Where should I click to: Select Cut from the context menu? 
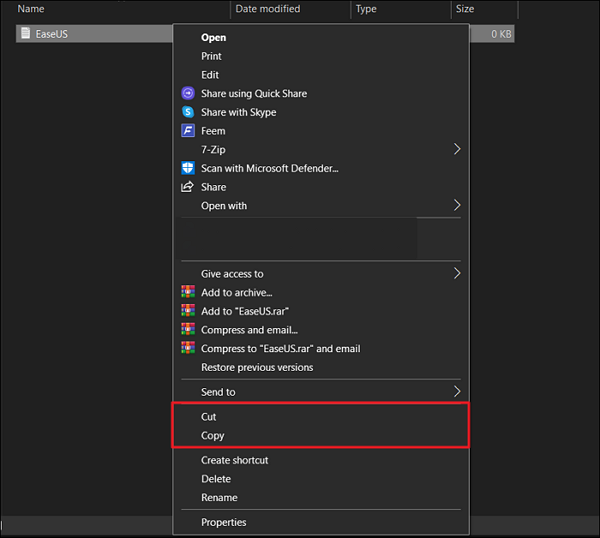tap(209, 417)
